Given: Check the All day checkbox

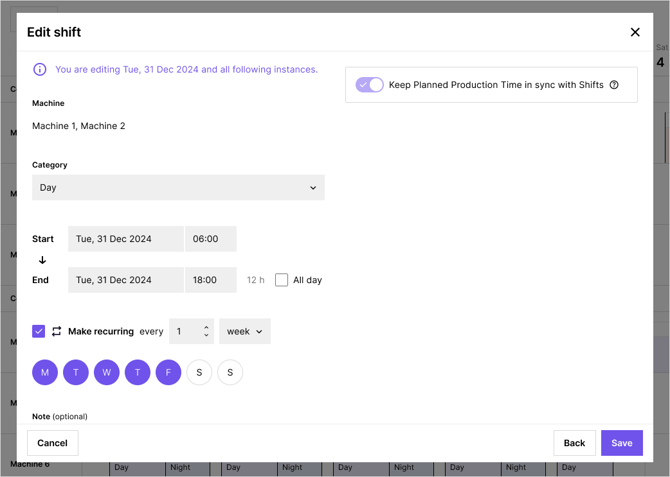Looking at the screenshot, I should tap(282, 280).
